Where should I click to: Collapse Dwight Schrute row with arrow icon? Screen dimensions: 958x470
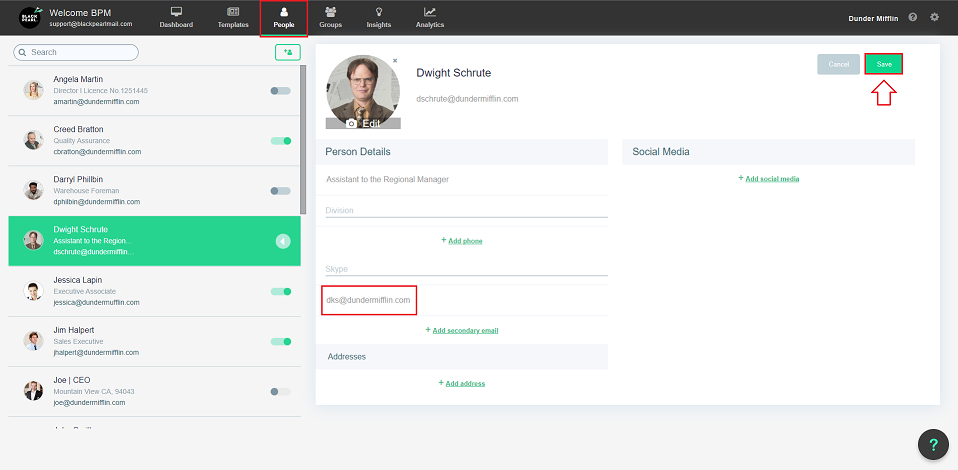(x=283, y=241)
